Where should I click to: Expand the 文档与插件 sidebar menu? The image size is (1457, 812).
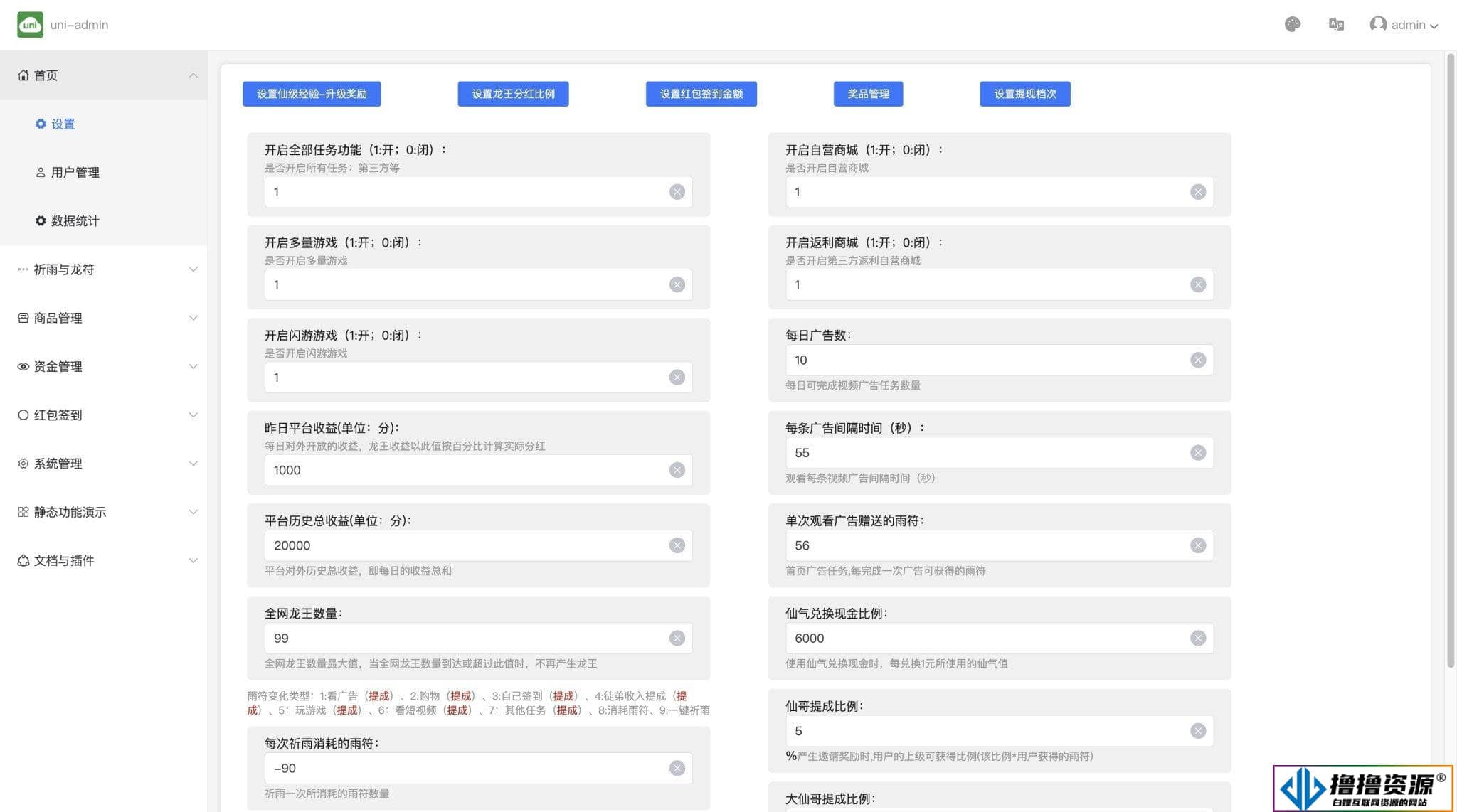193,561
